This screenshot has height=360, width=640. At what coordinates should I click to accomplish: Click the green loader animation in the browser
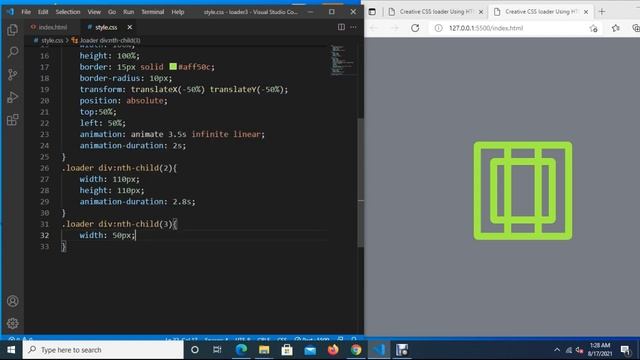pos(523,191)
